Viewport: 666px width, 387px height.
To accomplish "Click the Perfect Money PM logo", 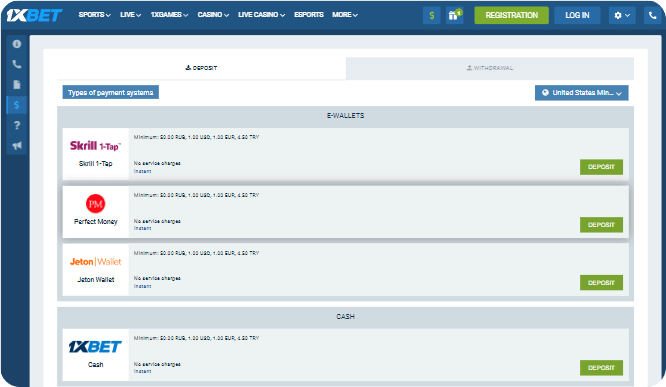I will [x=96, y=204].
